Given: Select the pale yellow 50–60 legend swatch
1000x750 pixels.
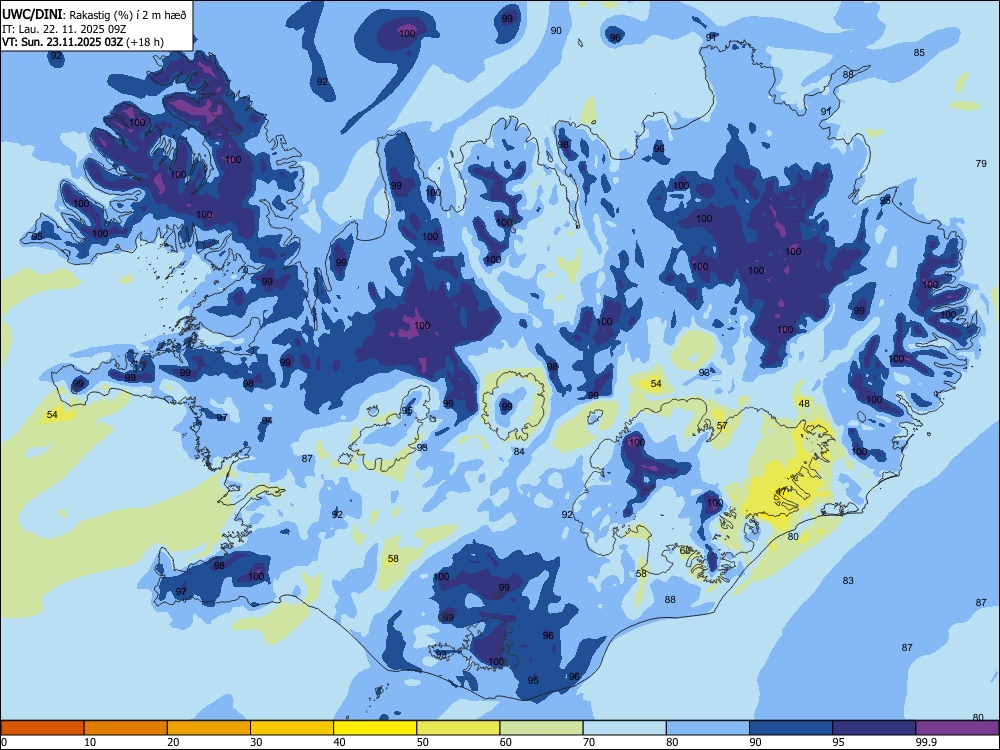Looking at the screenshot, I should [458, 728].
